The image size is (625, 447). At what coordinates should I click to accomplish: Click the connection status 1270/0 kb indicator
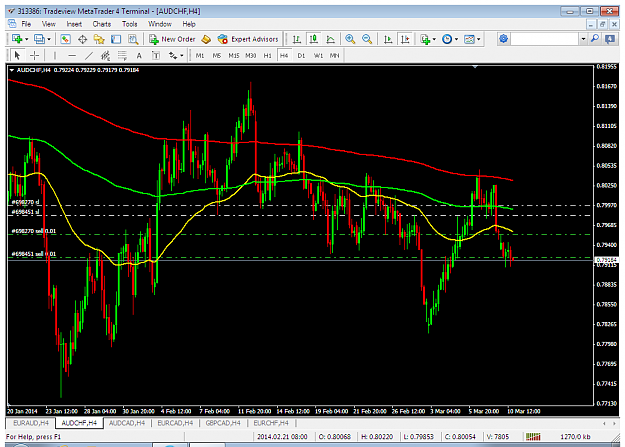point(575,437)
